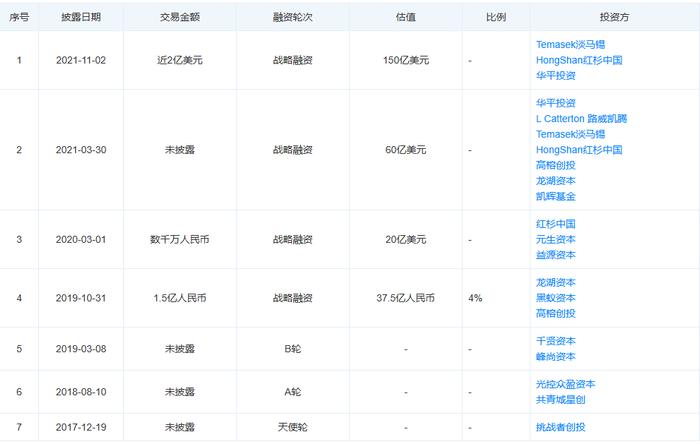Screen dimensions: 700x444
Task: Select the date cell 2020-03-01
Action: [x=81, y=240]
